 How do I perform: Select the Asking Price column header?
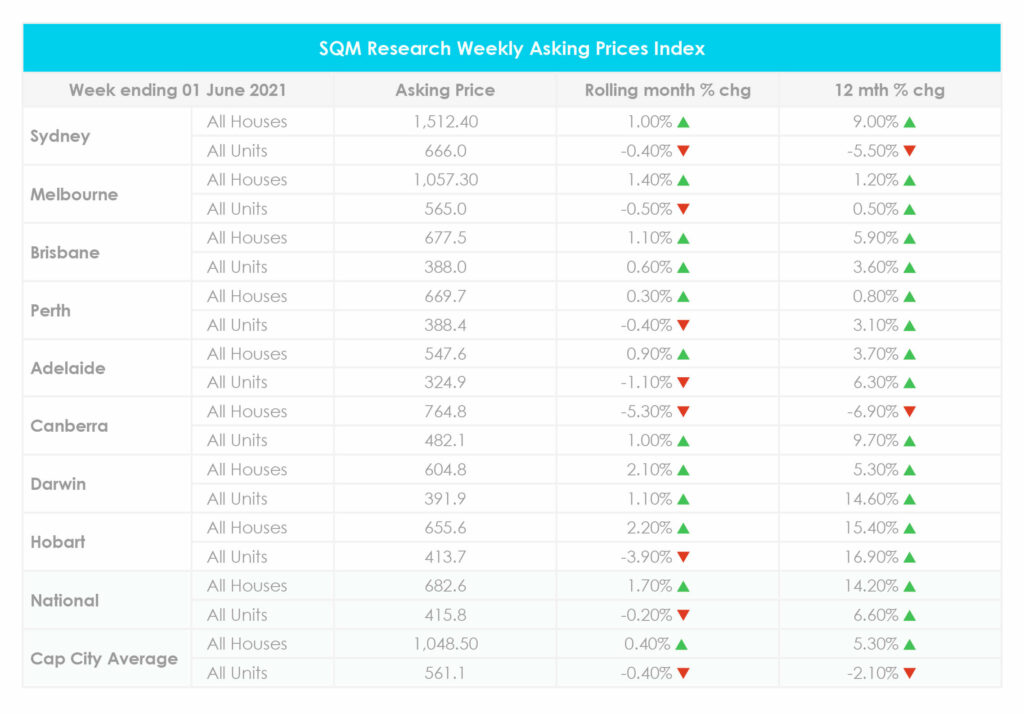pyautogui.click(x=445, y=90)
